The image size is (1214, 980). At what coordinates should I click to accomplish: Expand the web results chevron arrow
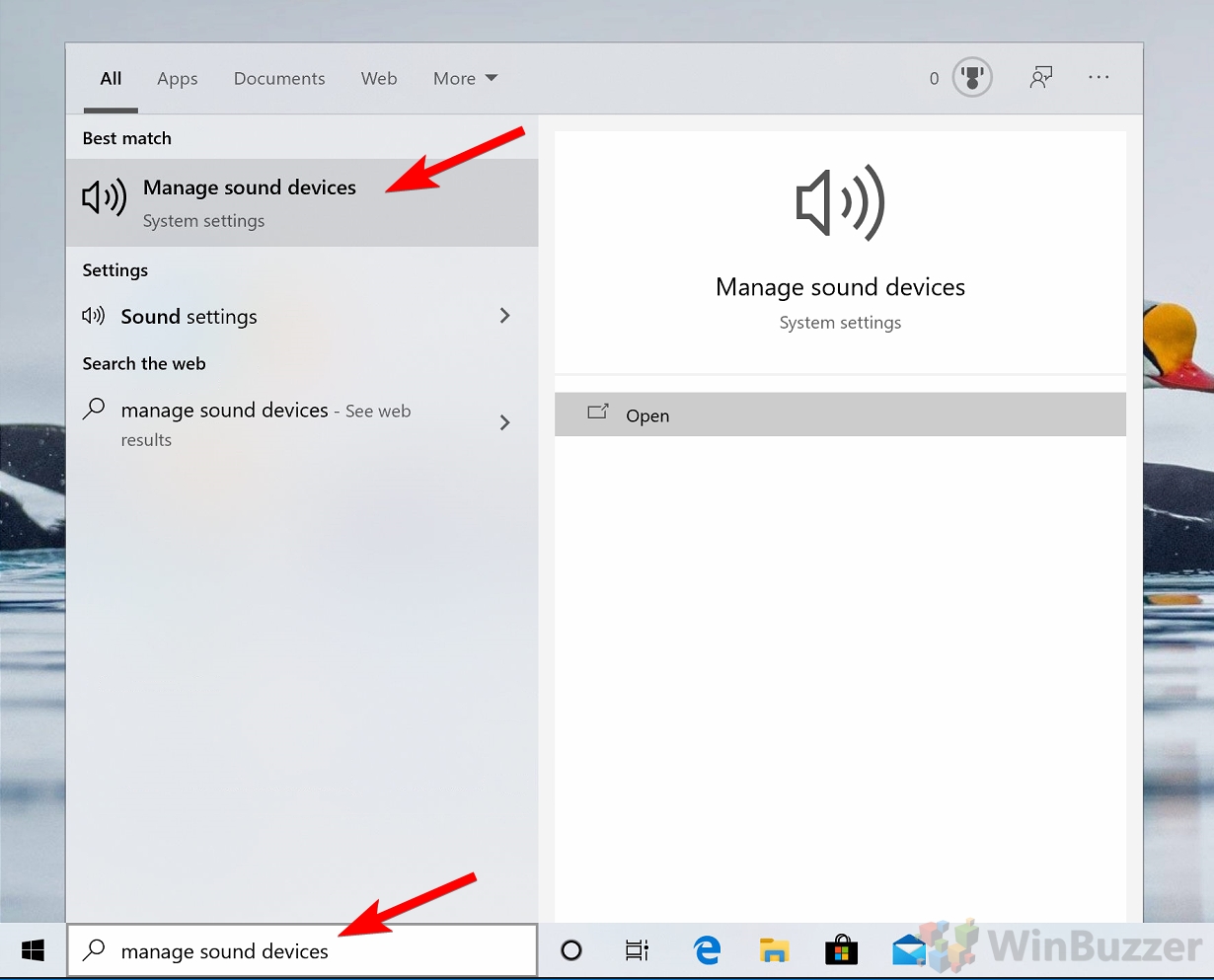click(x=505, y=422)
